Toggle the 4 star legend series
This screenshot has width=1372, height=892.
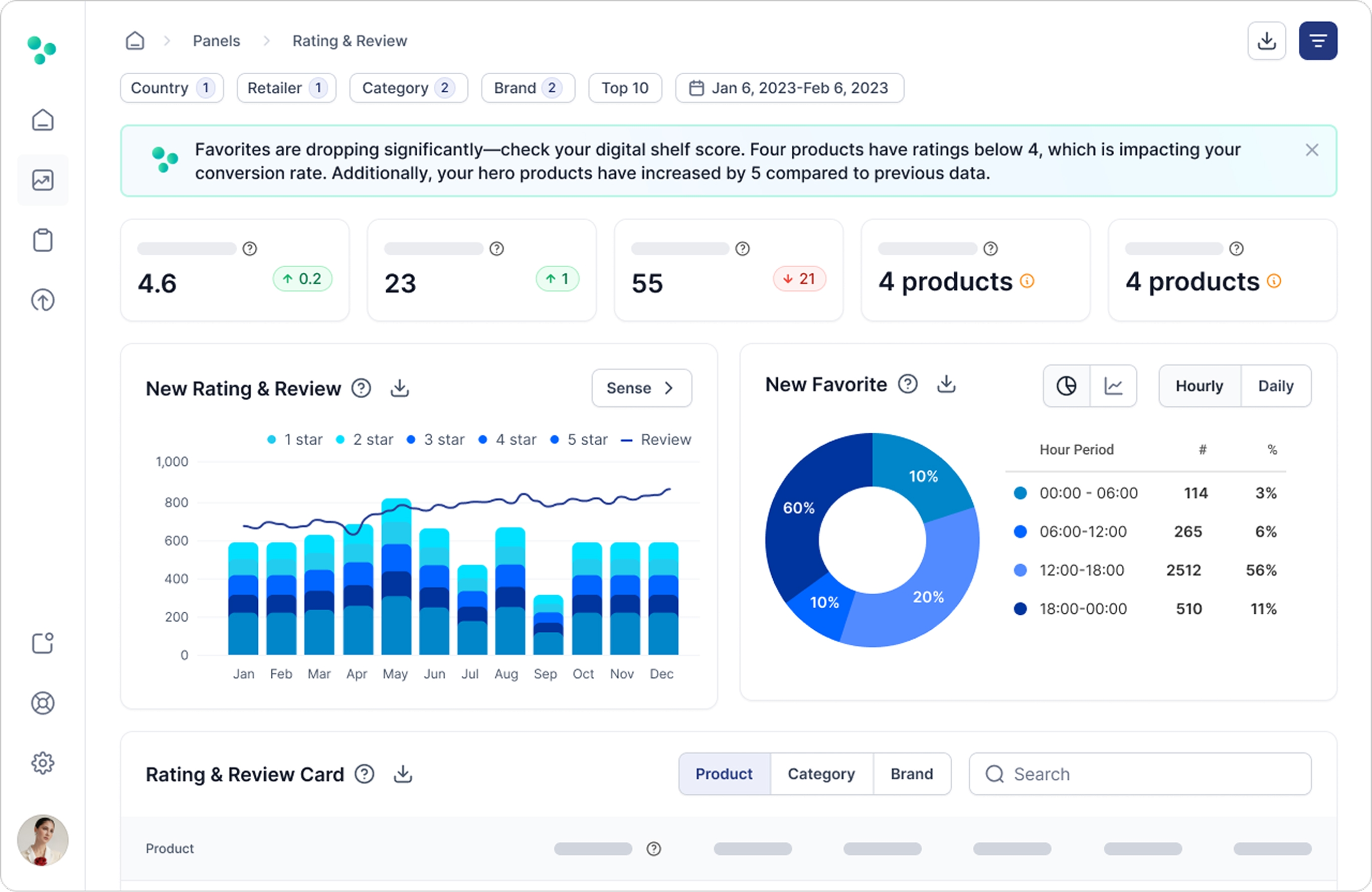(x=507, y=440)
